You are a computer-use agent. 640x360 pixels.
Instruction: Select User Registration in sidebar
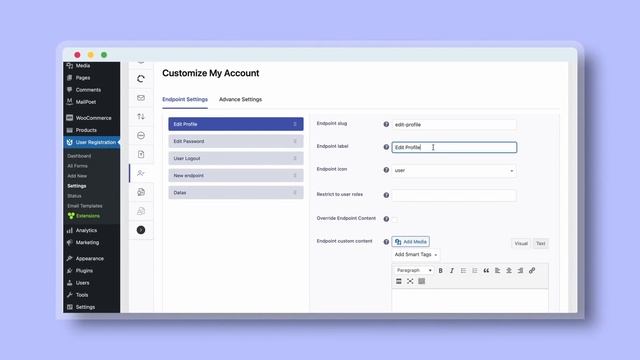[x=91, y=142]
